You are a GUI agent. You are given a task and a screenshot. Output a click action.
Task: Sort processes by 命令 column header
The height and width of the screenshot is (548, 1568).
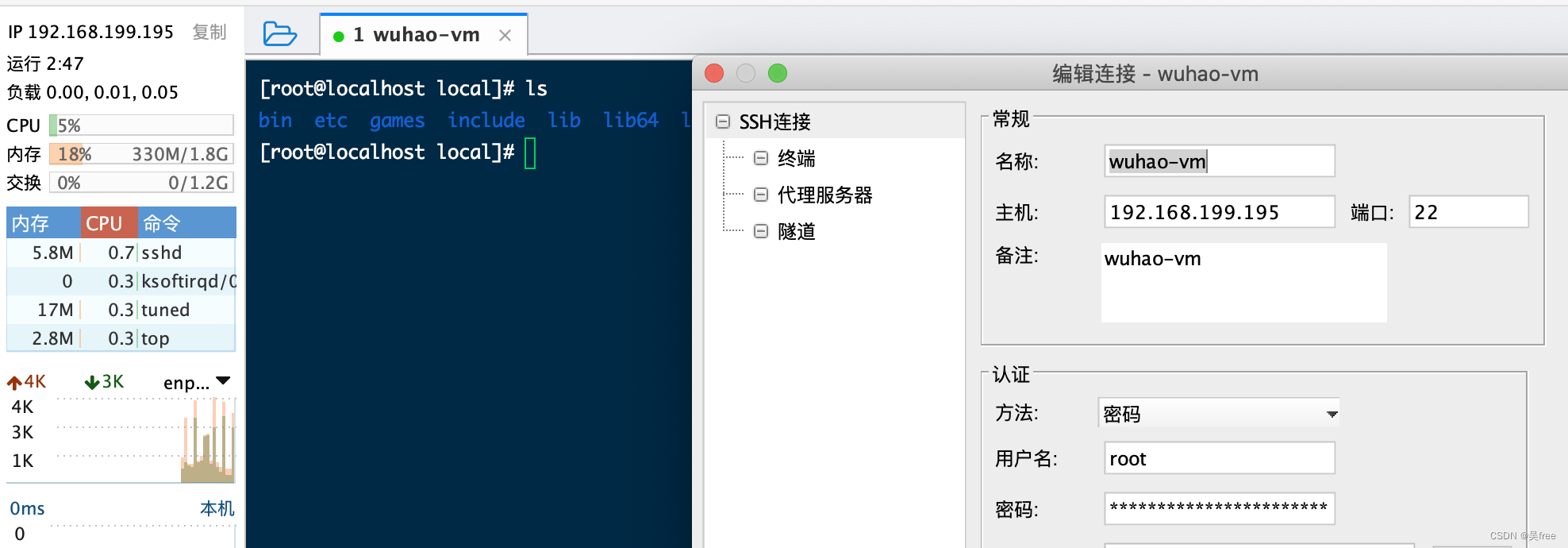pyautogui.click(x=187, y=223)
